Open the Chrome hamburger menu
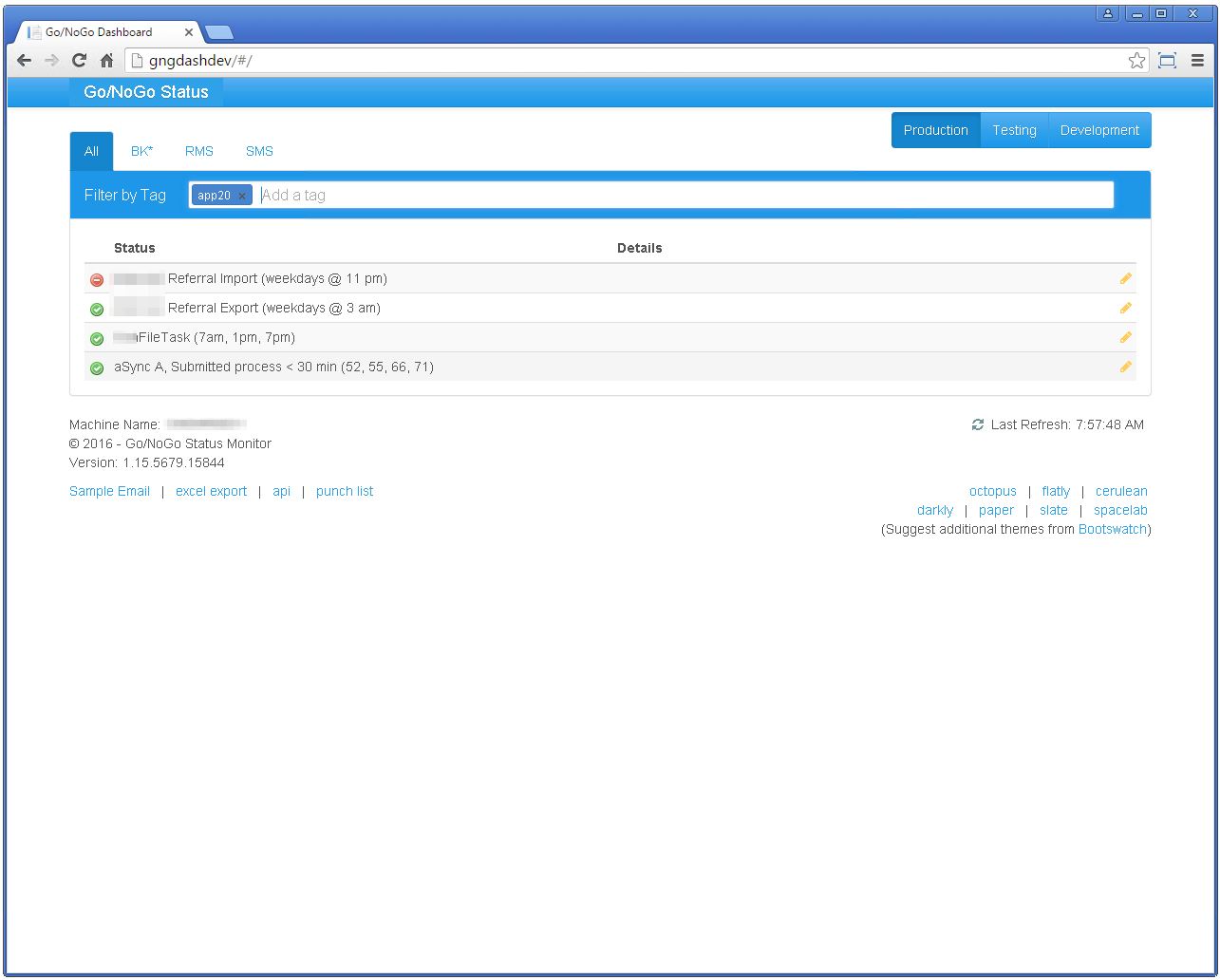The width and height of the screenshot is (1220, 980). (x=1197, y=61)
